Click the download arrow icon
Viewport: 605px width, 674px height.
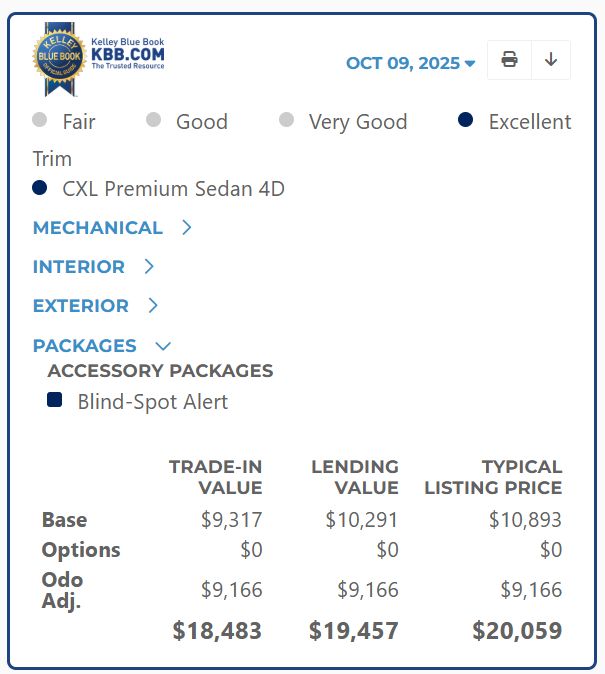(551, 60)
